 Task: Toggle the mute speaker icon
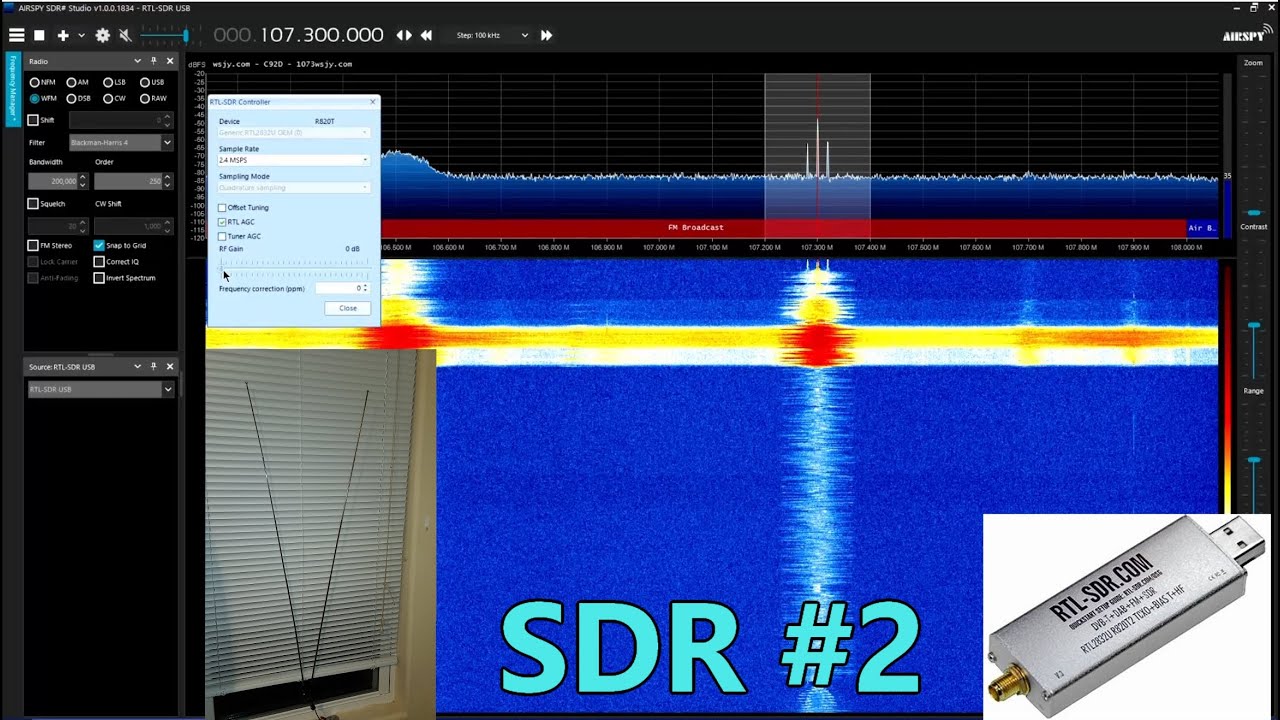tap(125, 35)
